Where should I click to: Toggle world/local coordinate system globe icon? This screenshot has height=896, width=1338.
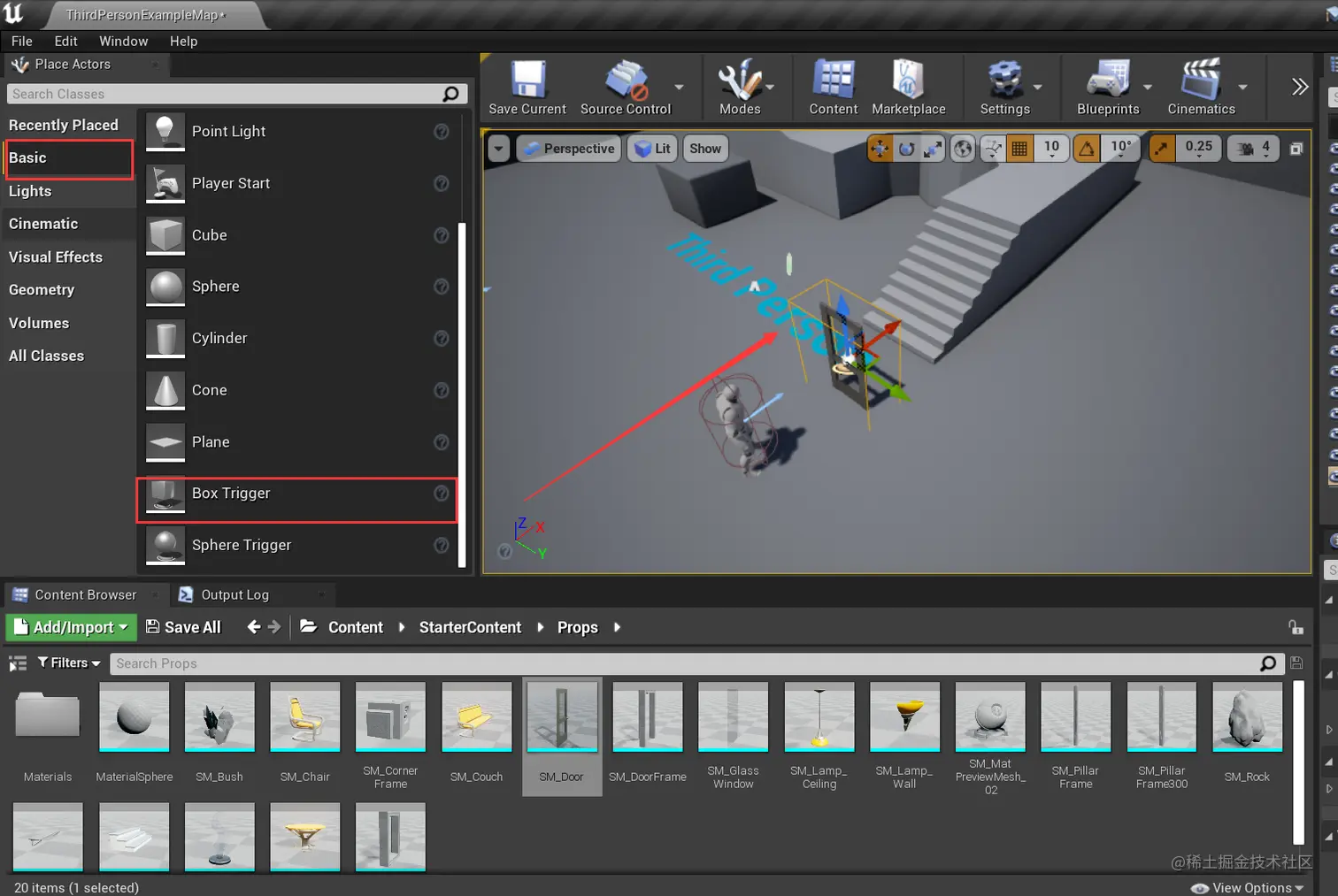point(963,149)
